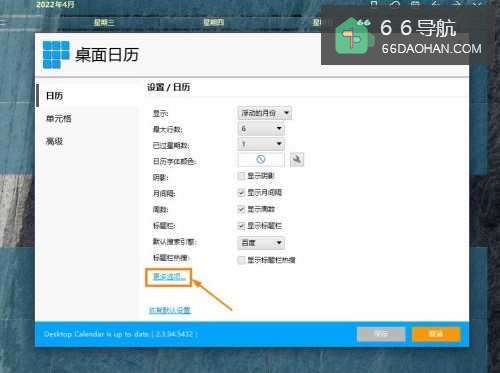
Task: Uncheck the 显示周数 checkbox
Action: pyautogui.click(x=241, y=209)
